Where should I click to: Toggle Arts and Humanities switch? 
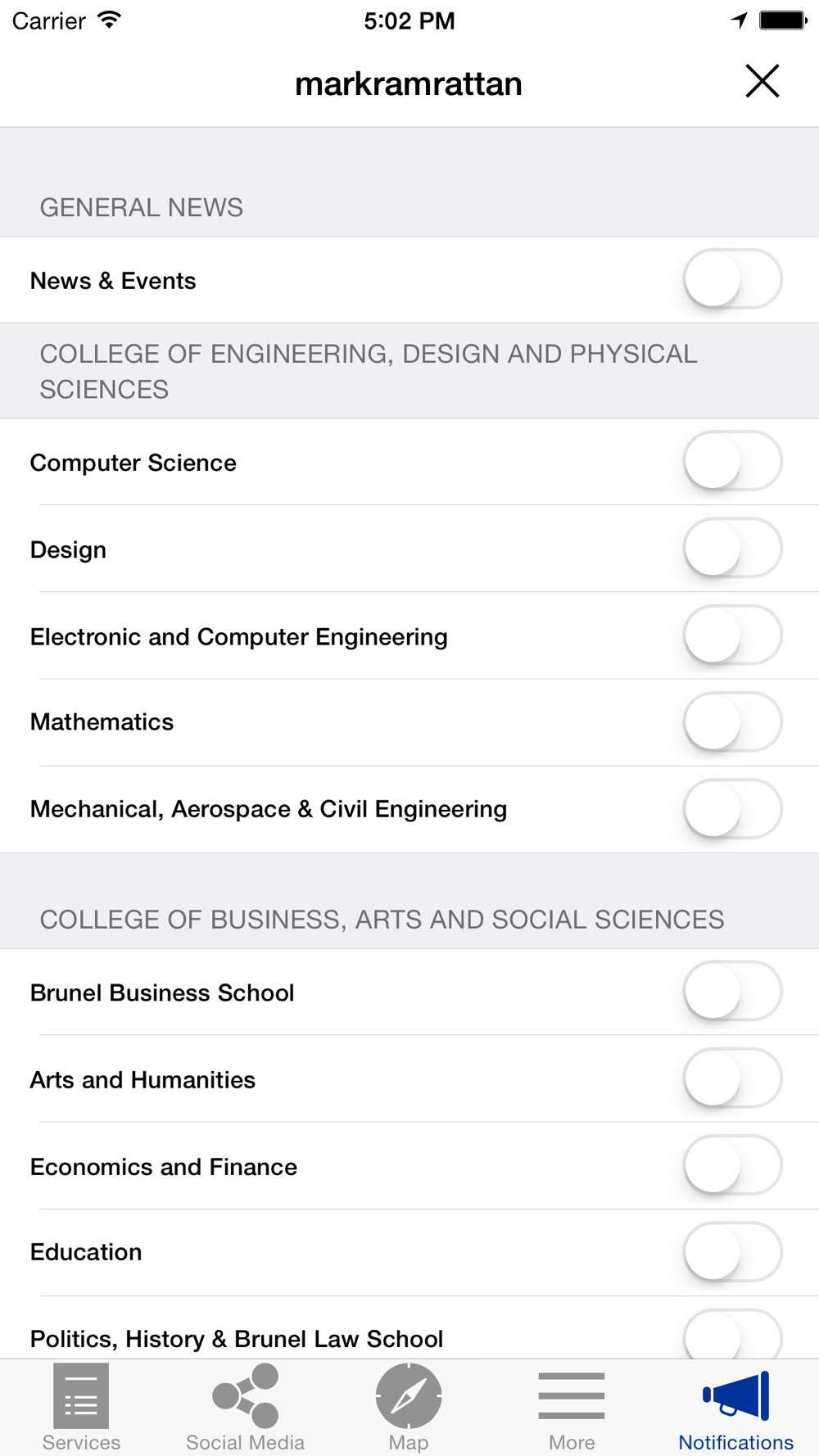coord(732,1078)
